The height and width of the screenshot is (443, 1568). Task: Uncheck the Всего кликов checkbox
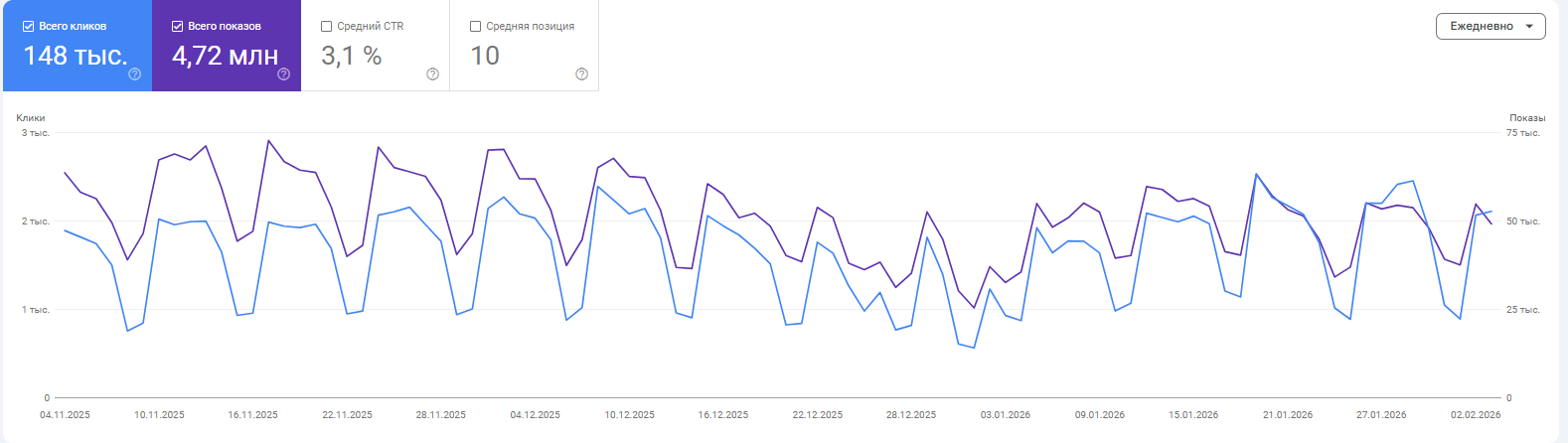28,27
